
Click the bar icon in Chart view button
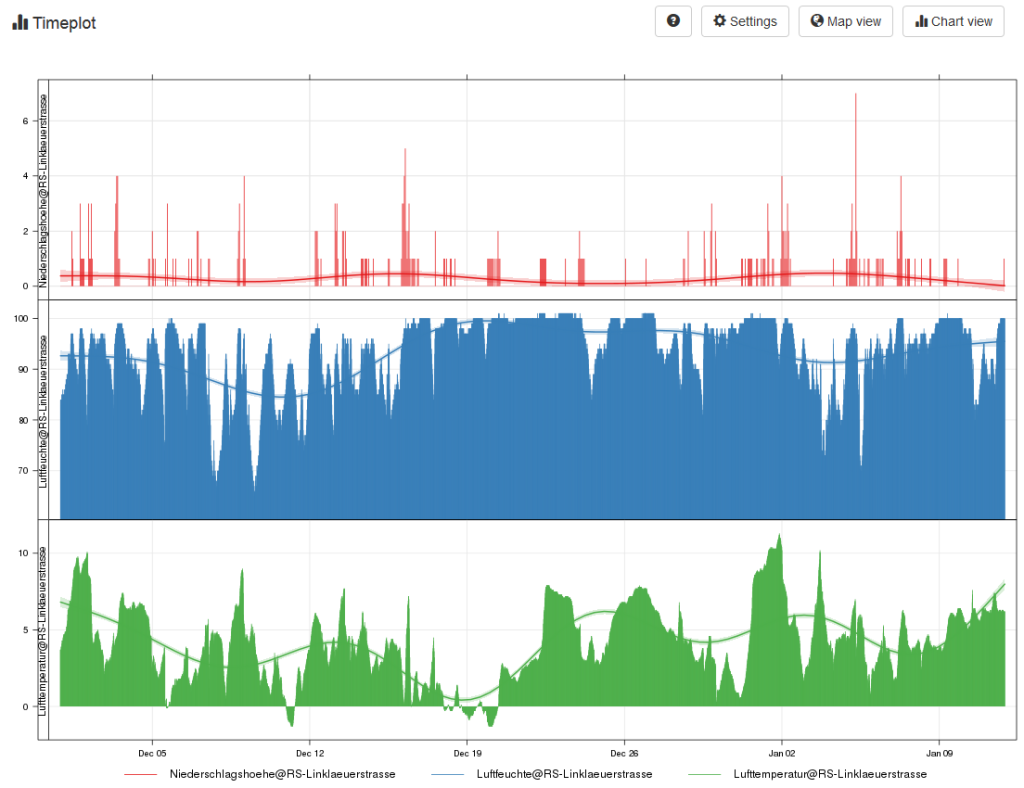(921, 22)
